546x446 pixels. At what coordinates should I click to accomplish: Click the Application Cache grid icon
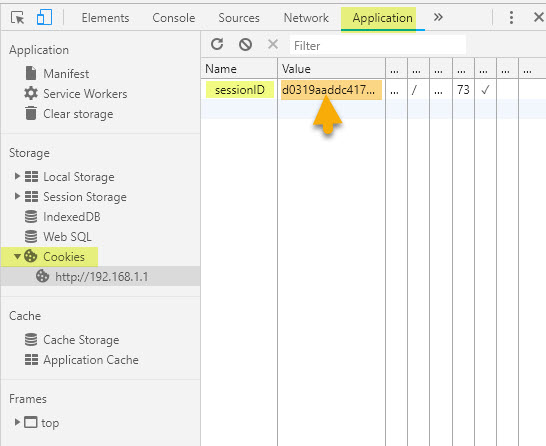pos(31,359)
